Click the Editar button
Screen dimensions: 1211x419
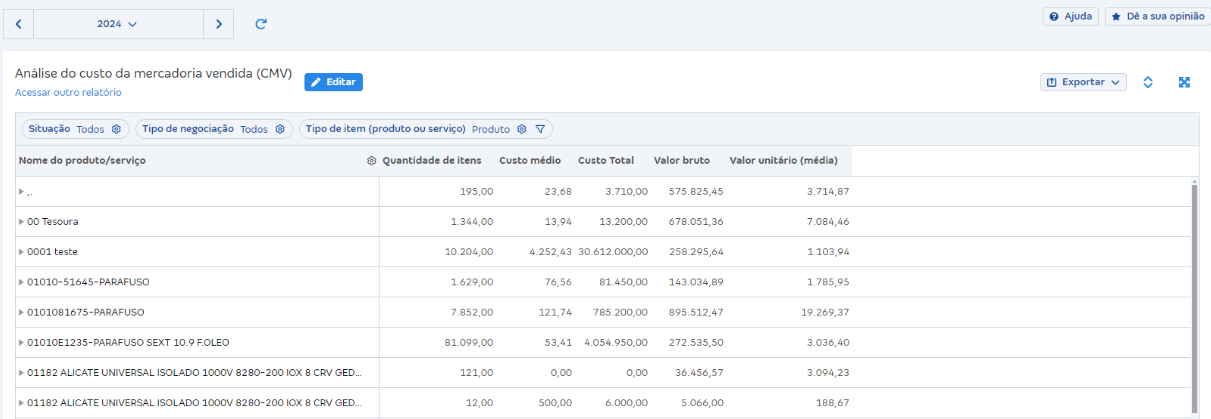coord(333,82)
